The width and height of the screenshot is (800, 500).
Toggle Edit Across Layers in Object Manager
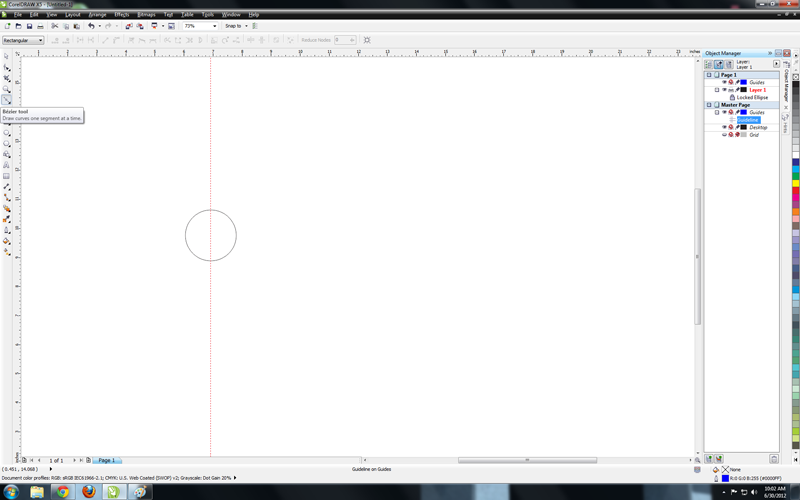coord(718,64)
